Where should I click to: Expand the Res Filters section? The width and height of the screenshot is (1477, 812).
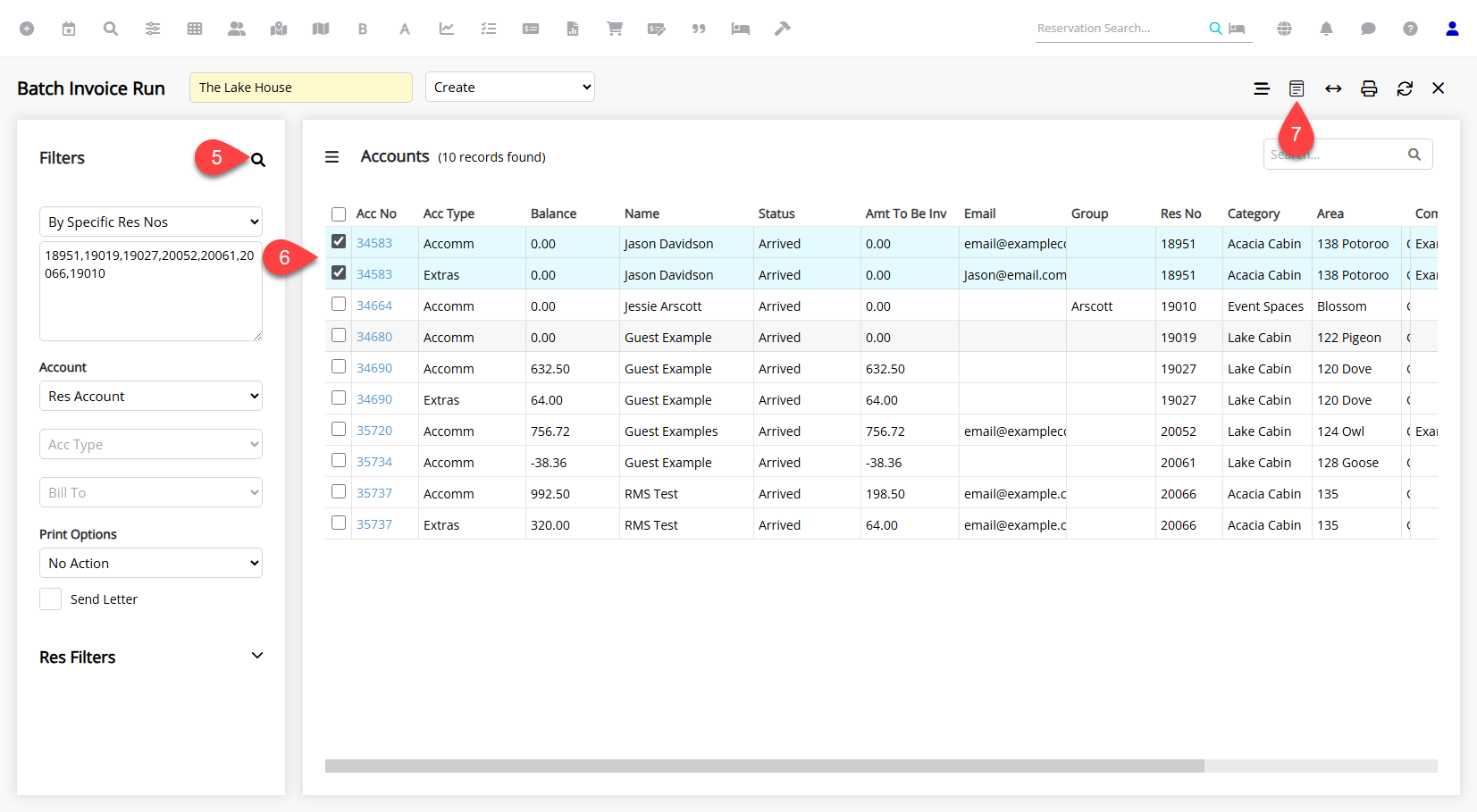coord(257,656)
